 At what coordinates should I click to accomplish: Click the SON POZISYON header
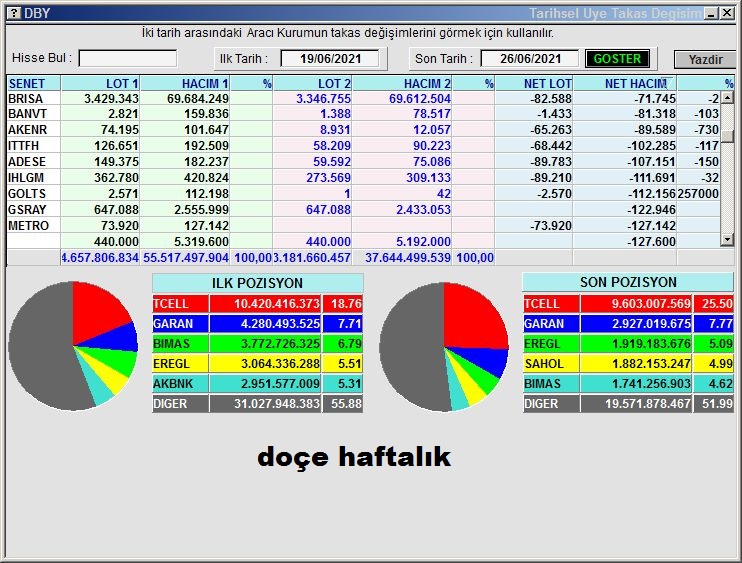point(628,282)
